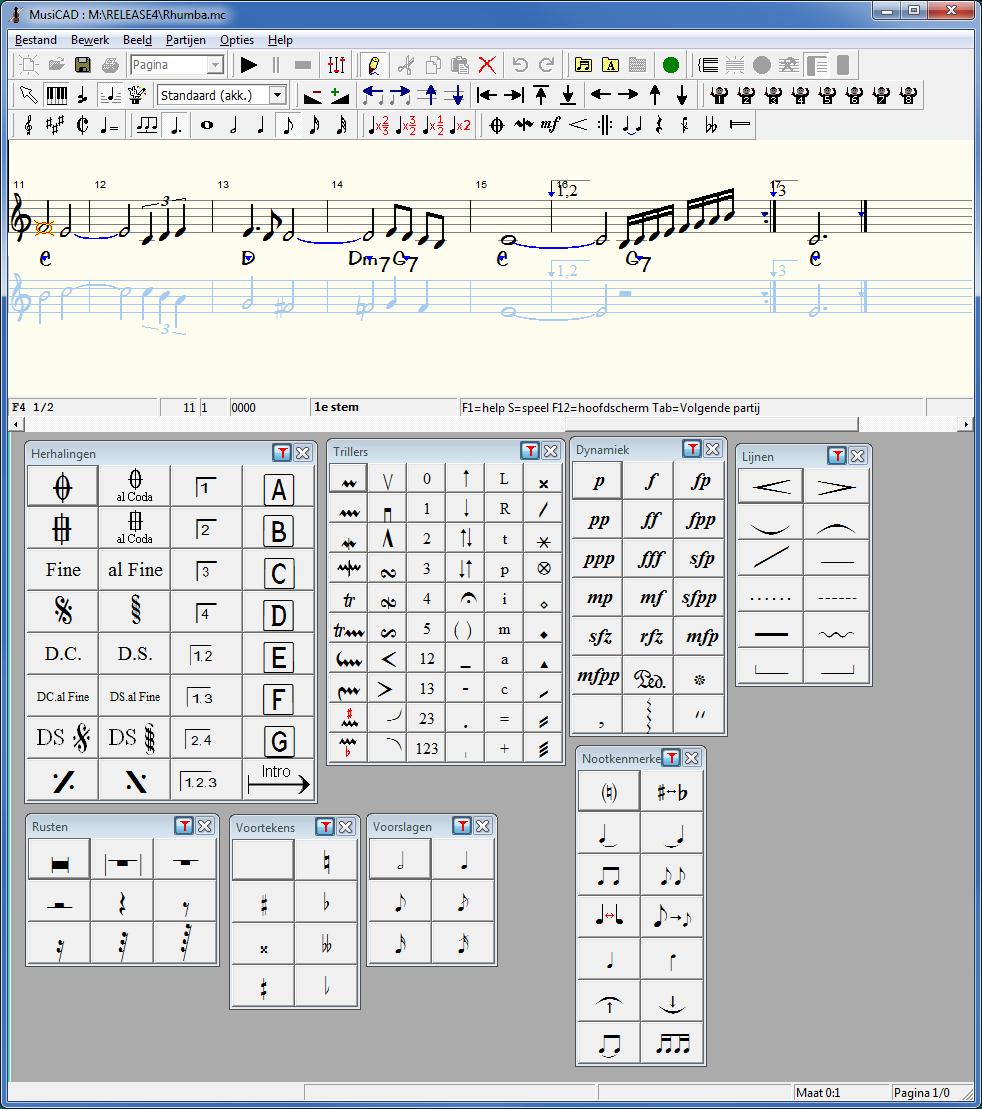Click the pedal Ped. marking
Image resolution: width=982 pixels, height=1109 pixels.
pos(649,678)
